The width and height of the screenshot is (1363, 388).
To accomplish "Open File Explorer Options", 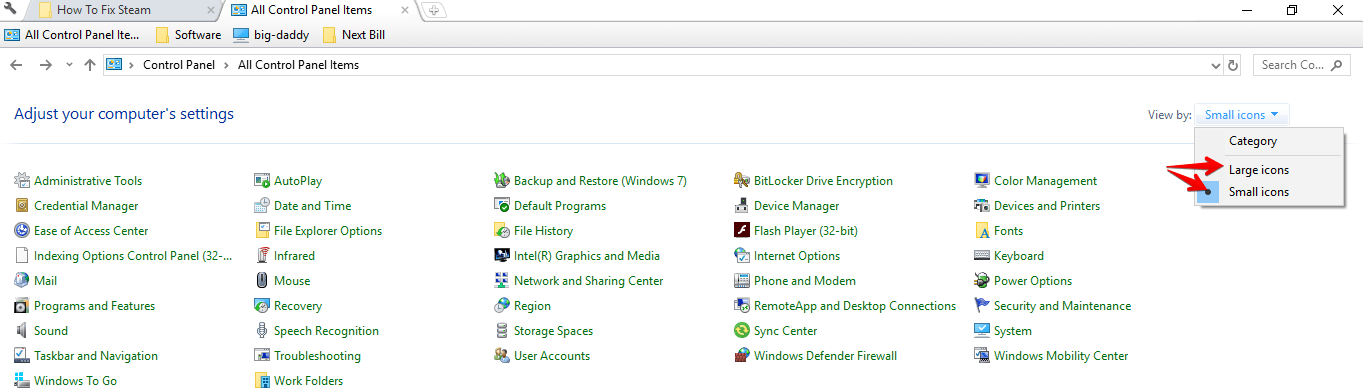I will click(x=328, y=231).
